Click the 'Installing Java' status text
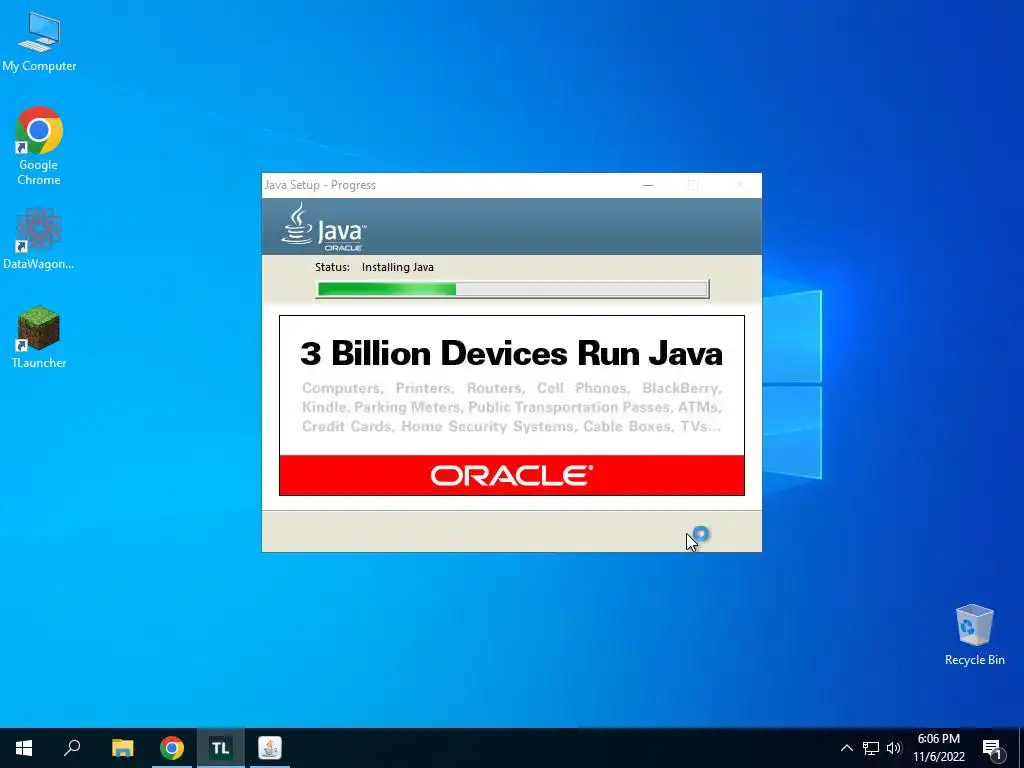This screenshot has height=768, width=1024. [x=398, y=267]
